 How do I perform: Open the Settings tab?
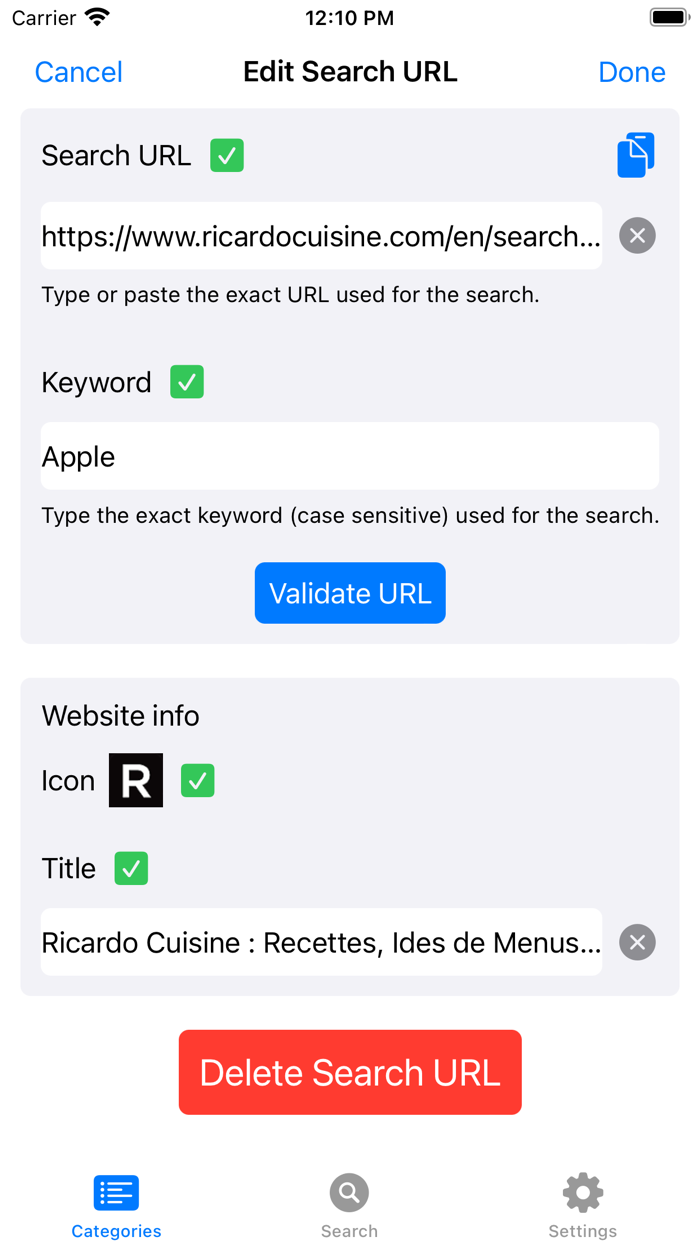[582, 1205]
